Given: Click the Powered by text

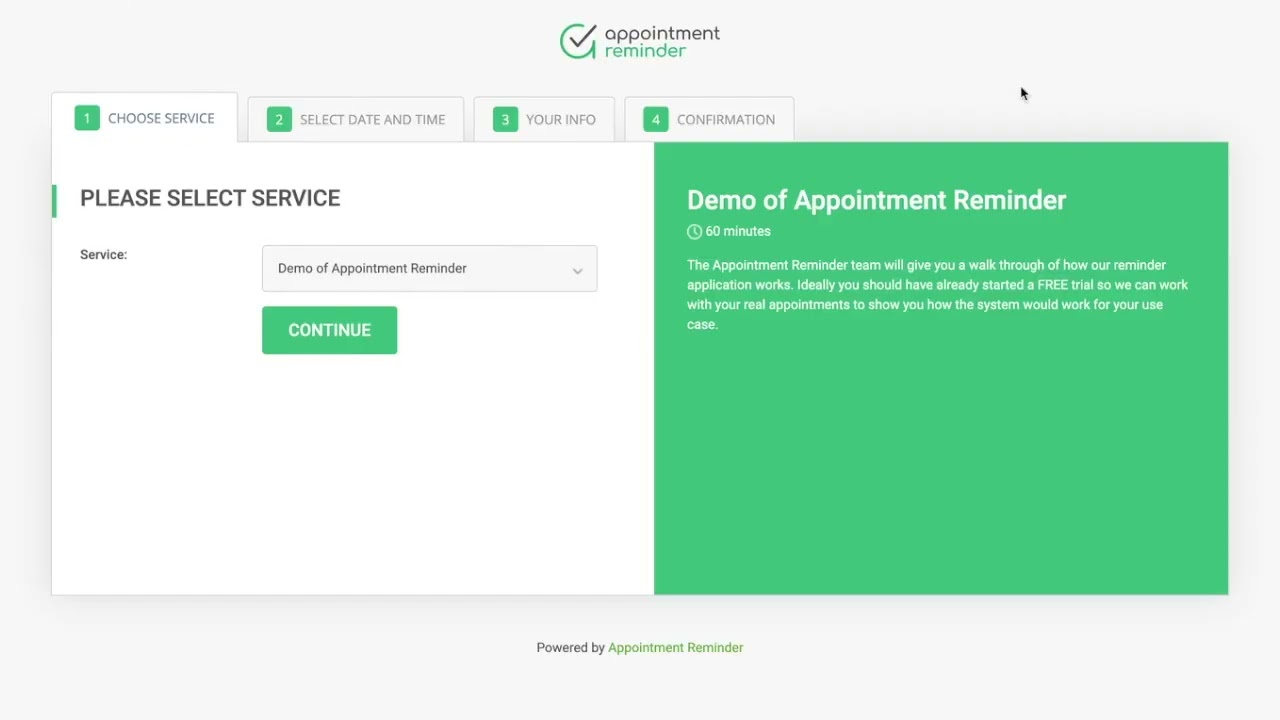Looking at the screenshot, I should pos(570,648).
